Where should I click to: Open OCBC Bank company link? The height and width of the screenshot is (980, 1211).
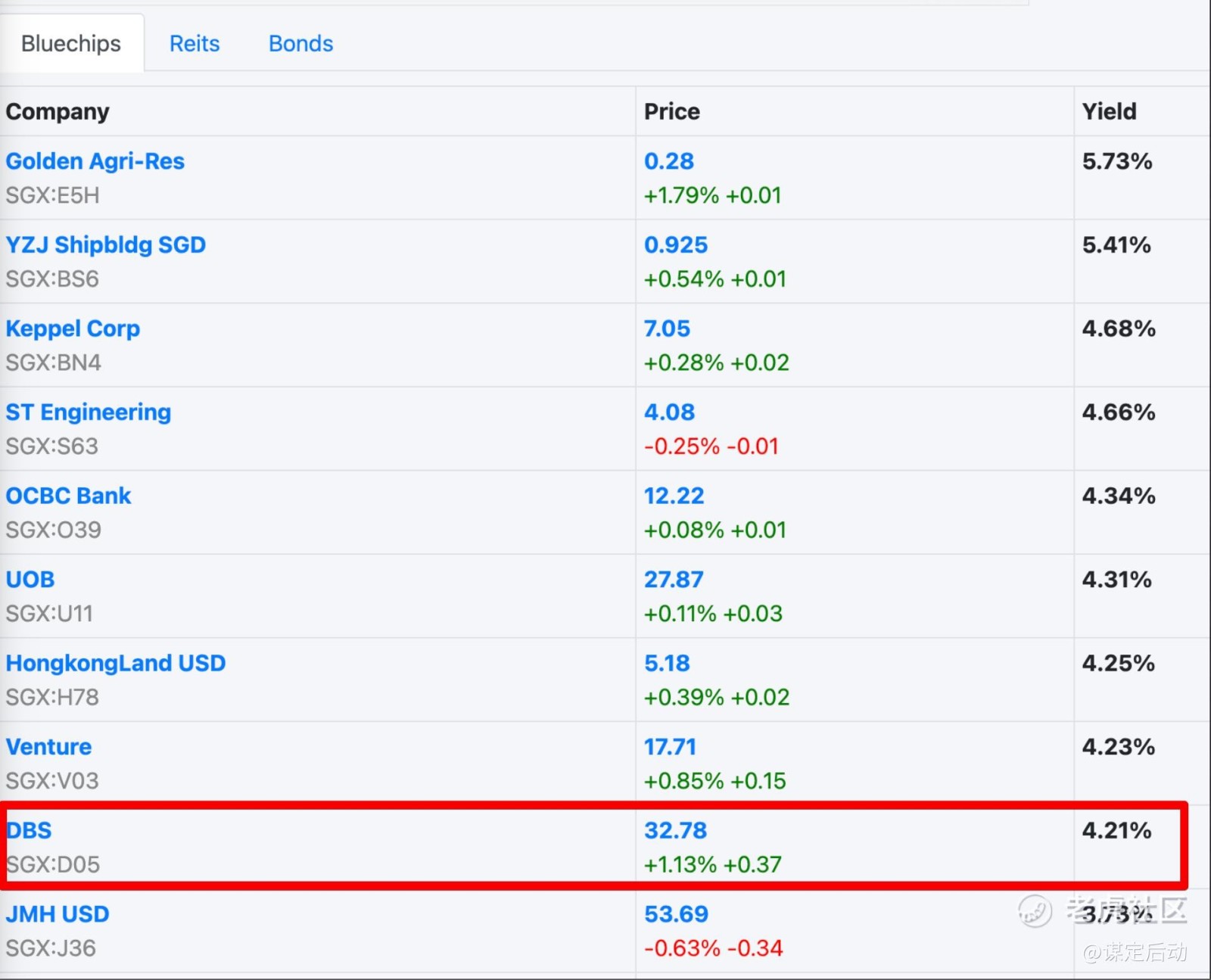tap(68, 496)
